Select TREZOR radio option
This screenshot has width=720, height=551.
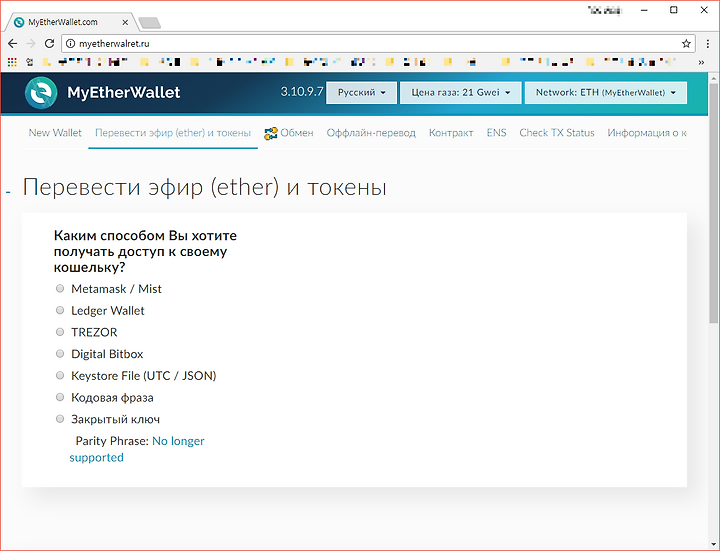tap(60, 332)
